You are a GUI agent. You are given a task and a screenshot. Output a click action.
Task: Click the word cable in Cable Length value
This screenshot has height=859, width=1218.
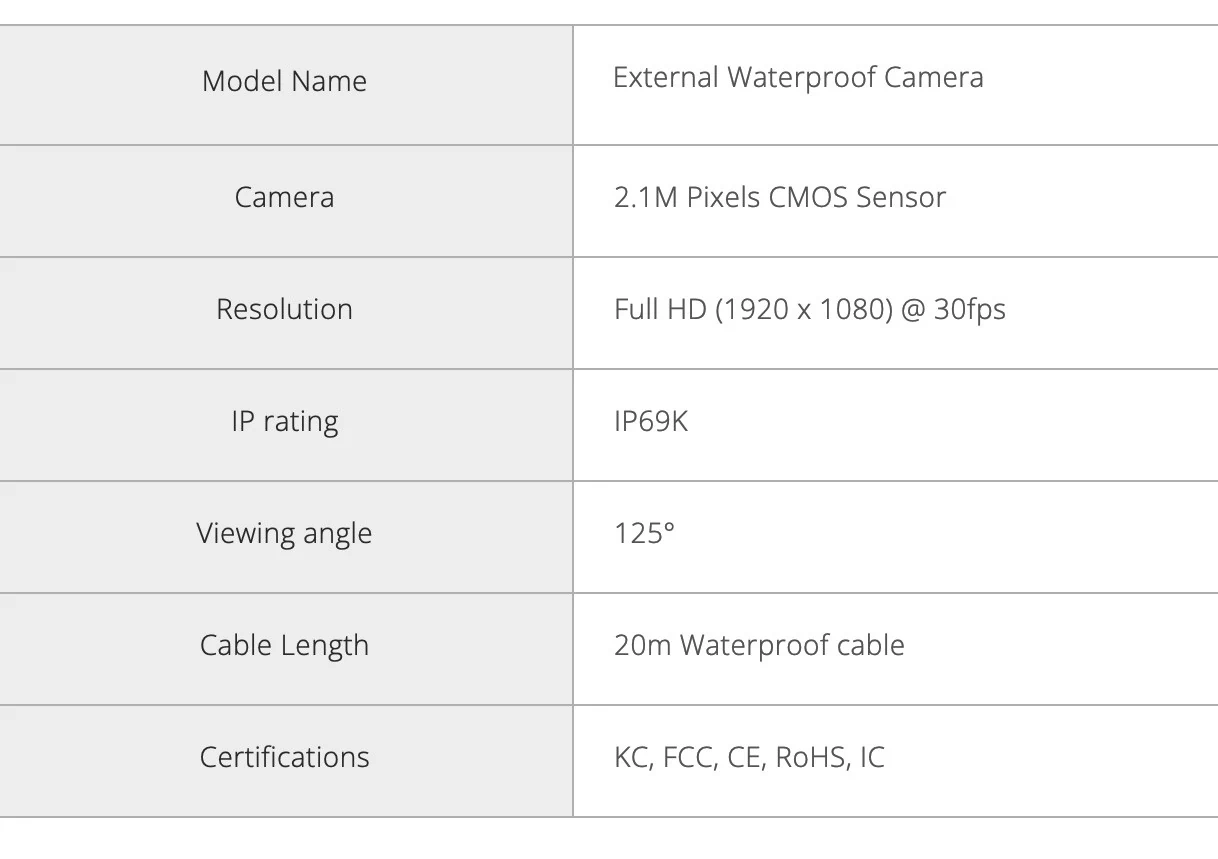pyautogui.click(x=870, y=645)
